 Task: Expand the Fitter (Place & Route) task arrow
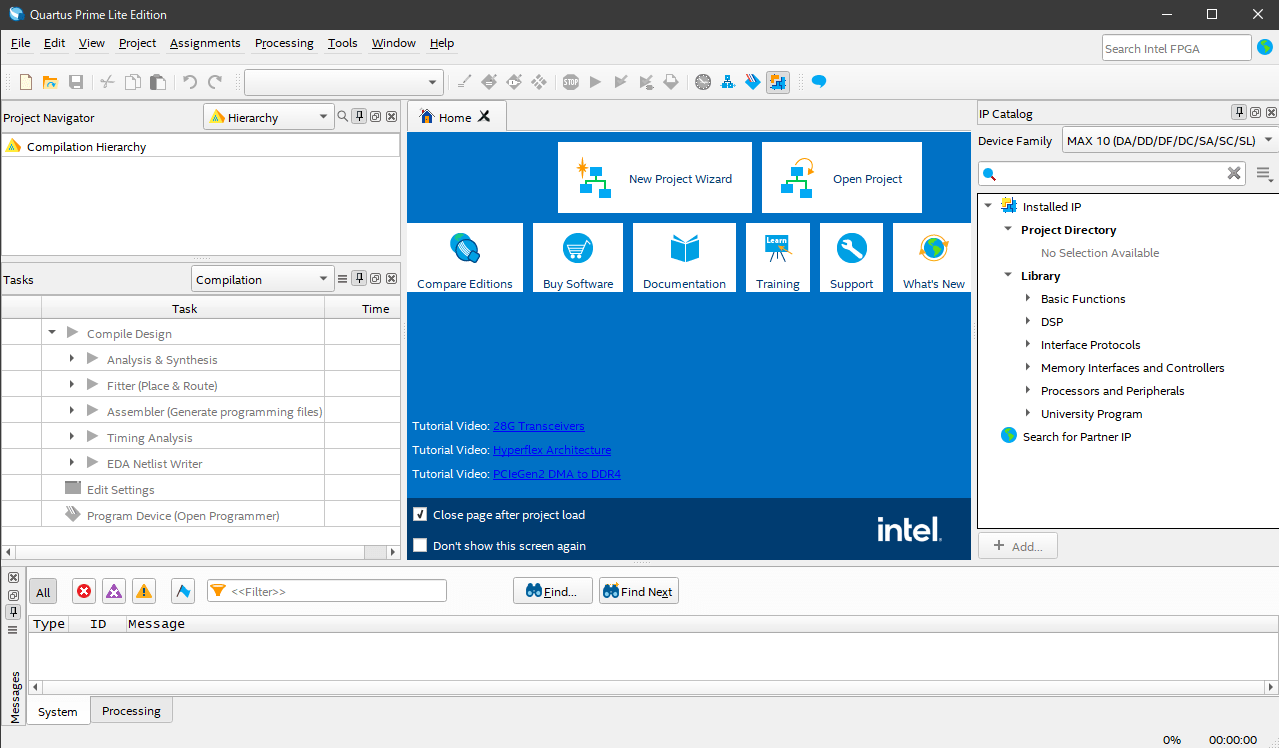pos(72,385)
